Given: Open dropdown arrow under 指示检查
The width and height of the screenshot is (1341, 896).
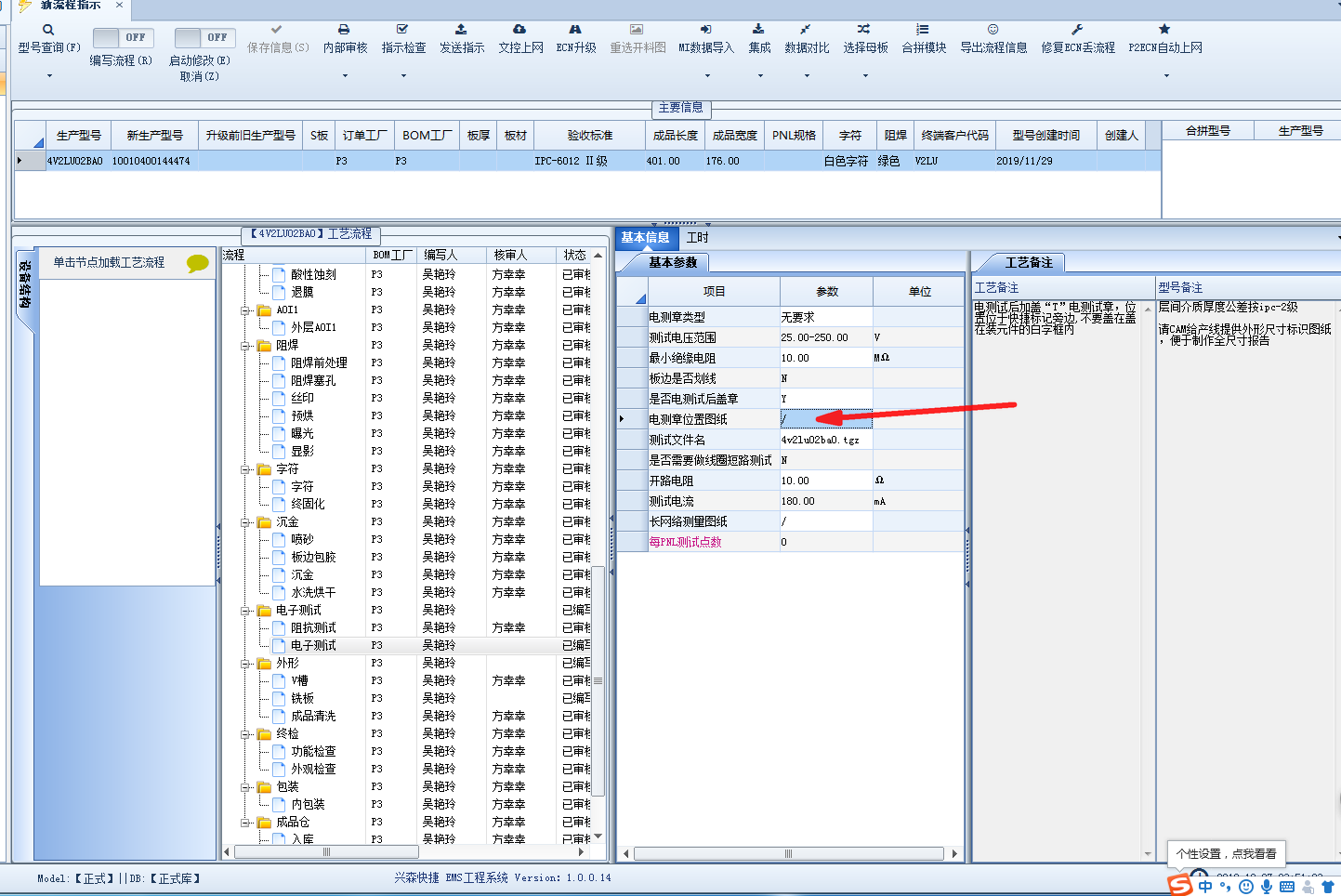Looking at the screenshot, I should coord(403,76).
